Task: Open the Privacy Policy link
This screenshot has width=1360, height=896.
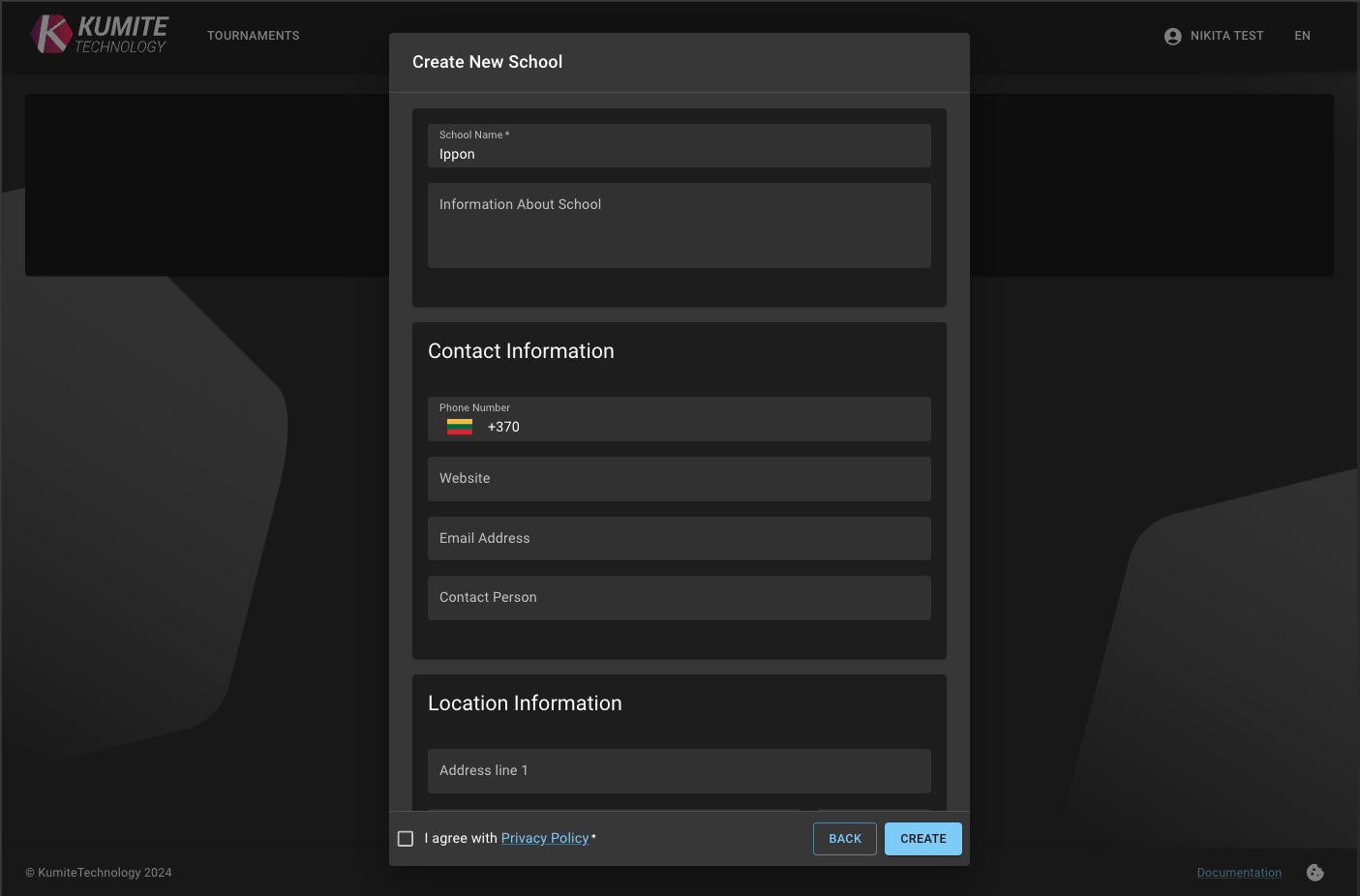Action: tap(545, 838)
